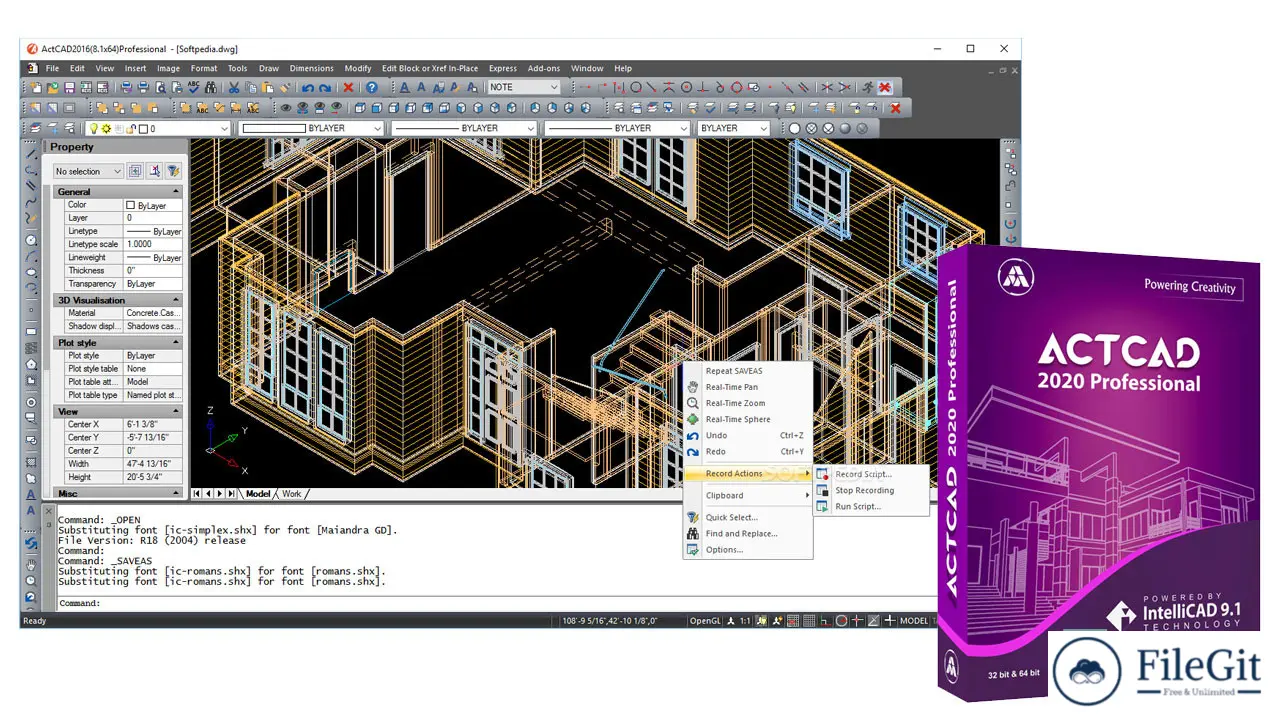Open the layer '0' dropdown
The height and width of the screenshot is (720, 1280).
159,128
